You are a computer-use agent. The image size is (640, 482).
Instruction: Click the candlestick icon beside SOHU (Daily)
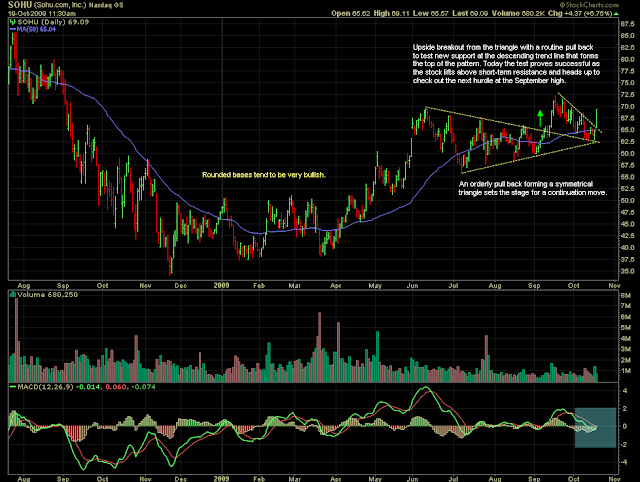coord(13,22)
